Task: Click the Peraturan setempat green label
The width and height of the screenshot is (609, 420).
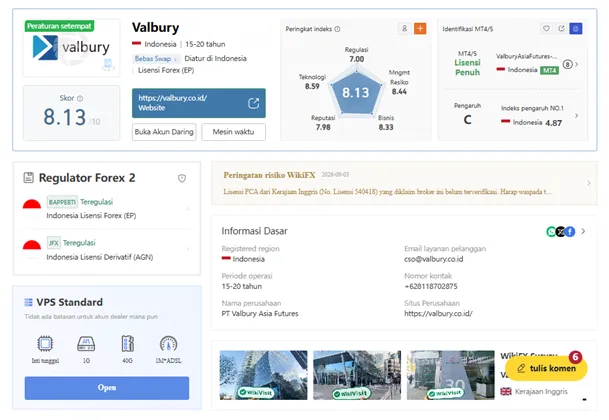Action: (59, 26)
